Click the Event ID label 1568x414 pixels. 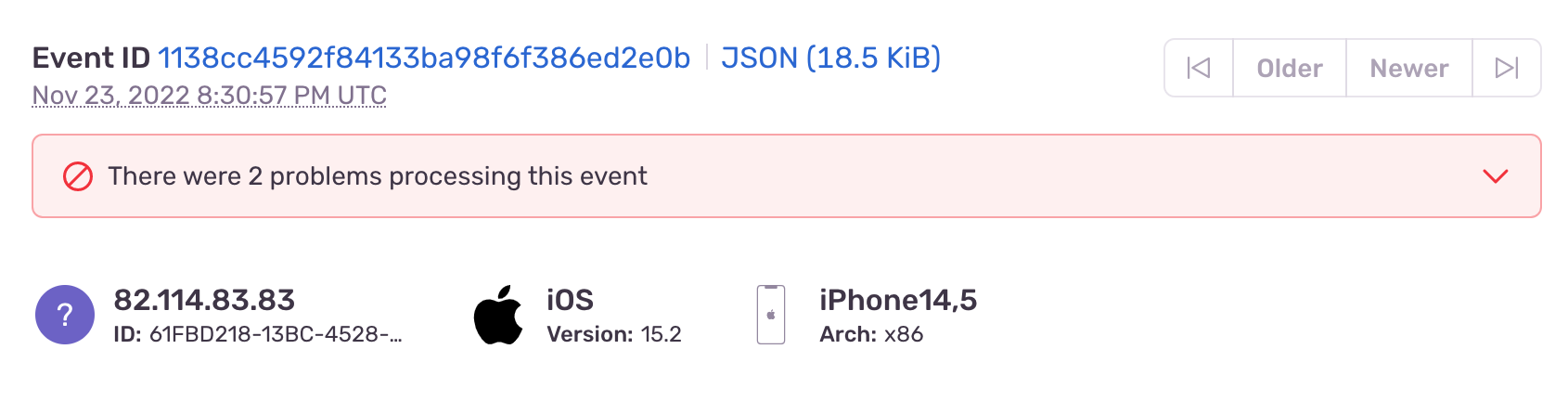click(91, 58)
